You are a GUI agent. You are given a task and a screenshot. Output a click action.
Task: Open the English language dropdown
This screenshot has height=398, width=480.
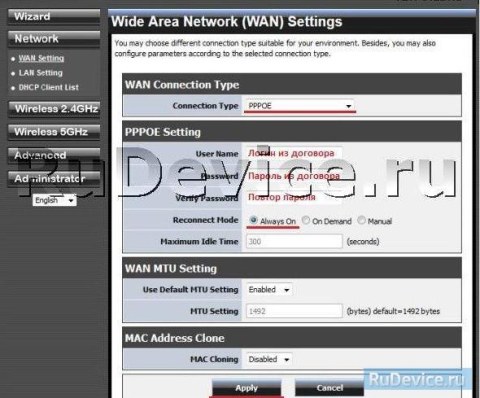55,200
